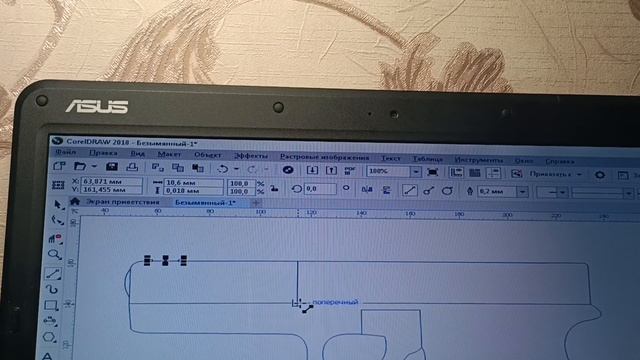640x360 pixels.
Task: Open the Файл menu
Action: coord(66,152)
